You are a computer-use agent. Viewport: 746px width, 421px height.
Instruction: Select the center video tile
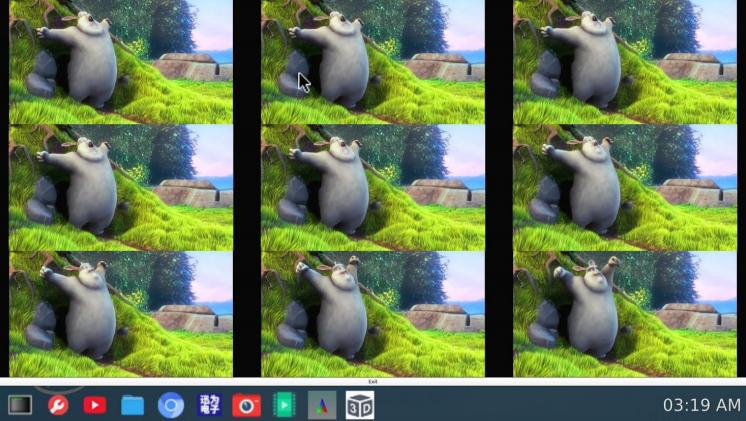373,188
